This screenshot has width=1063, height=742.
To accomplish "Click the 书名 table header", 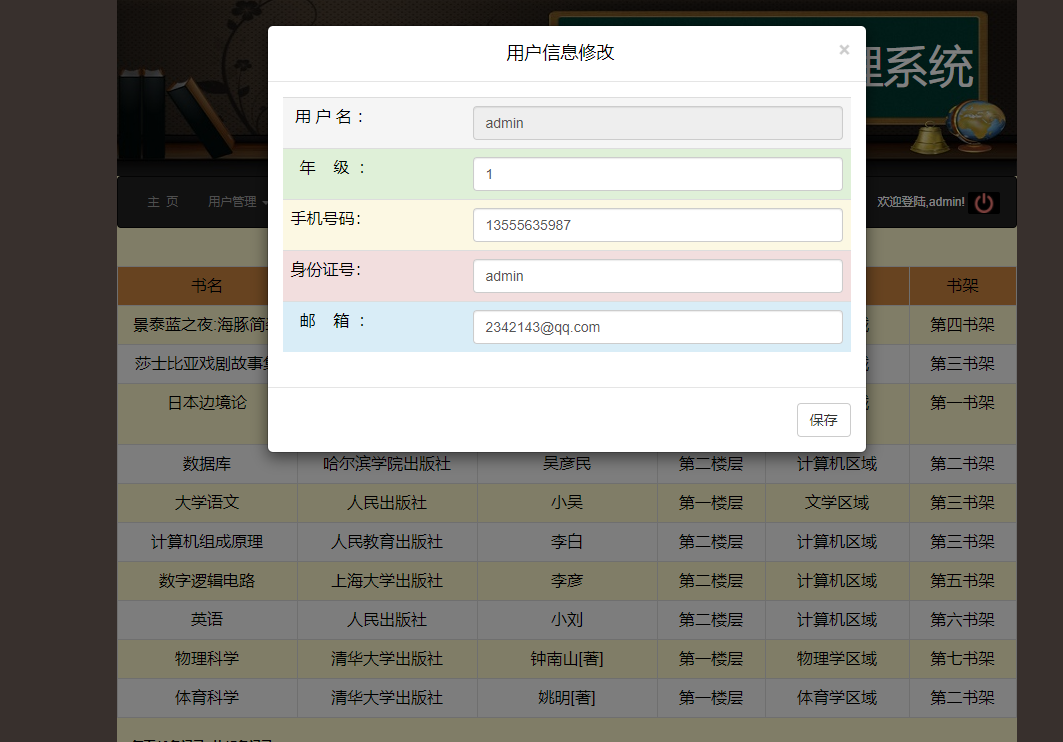I will point(207,285).
